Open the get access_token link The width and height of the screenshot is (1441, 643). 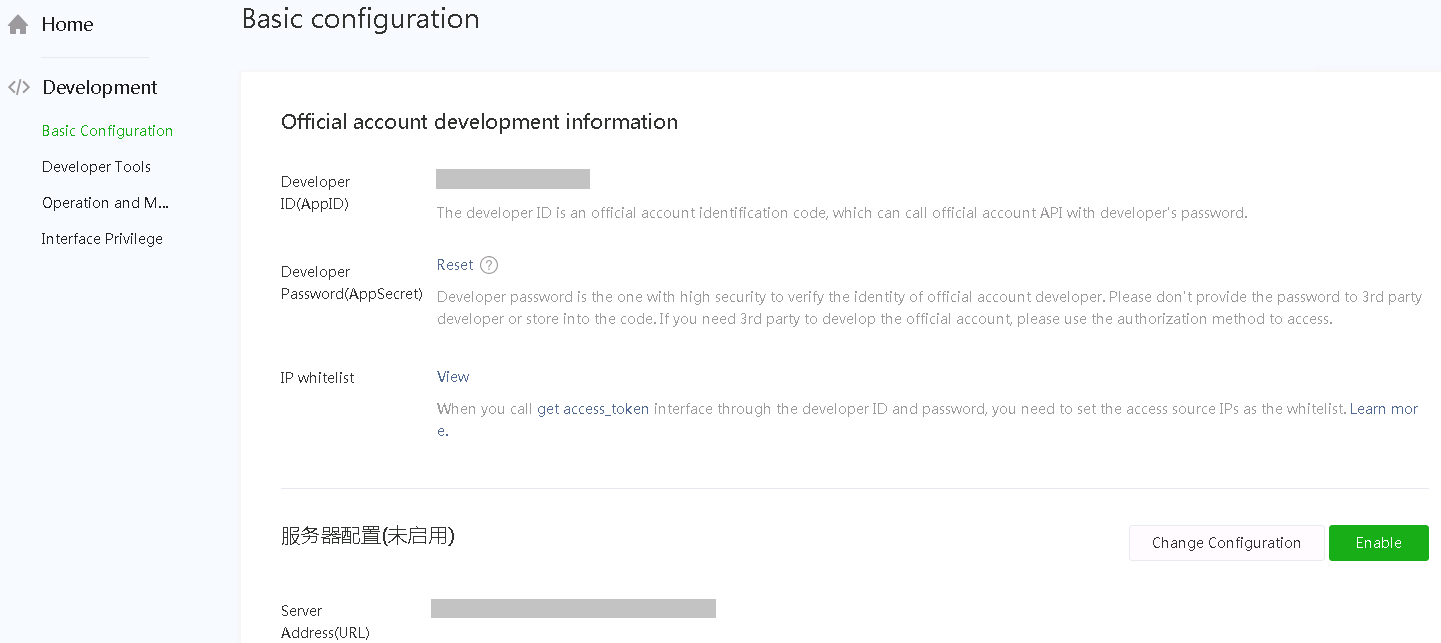pyautogui.click(x=593, y=409)
